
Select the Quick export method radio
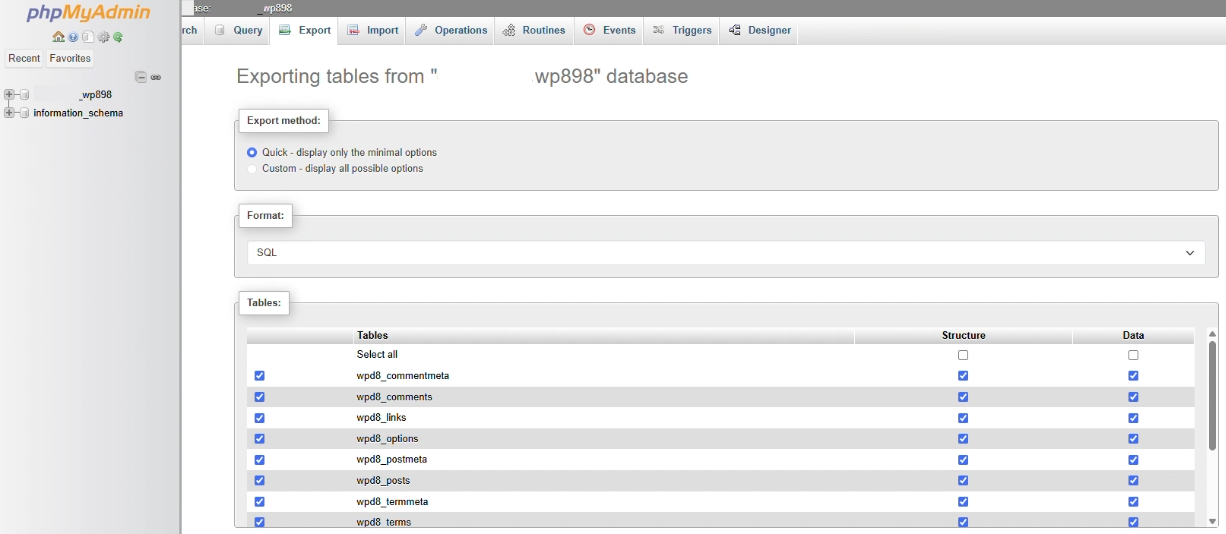pos(252,153)
